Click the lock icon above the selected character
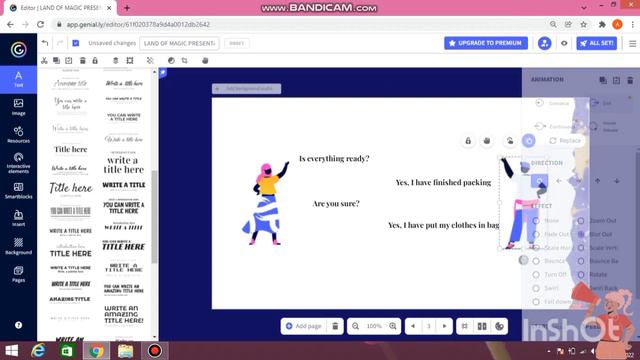 pyautogui.click(x=468, y=141)
